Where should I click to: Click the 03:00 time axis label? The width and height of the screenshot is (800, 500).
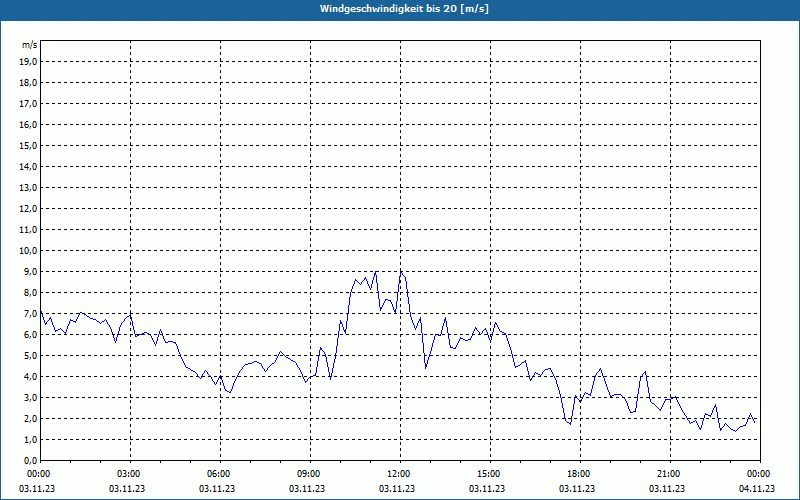[131, 474]
